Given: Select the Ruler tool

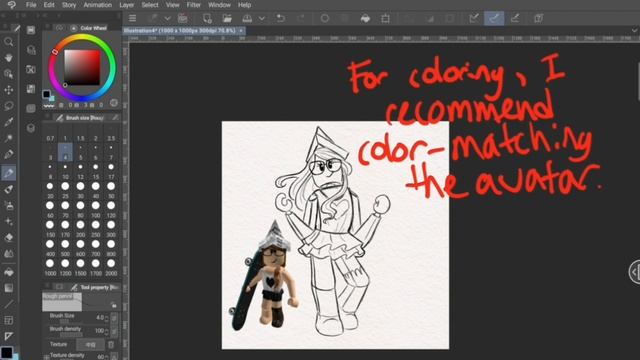Looking at the screenshot, I should pos(9,336).
